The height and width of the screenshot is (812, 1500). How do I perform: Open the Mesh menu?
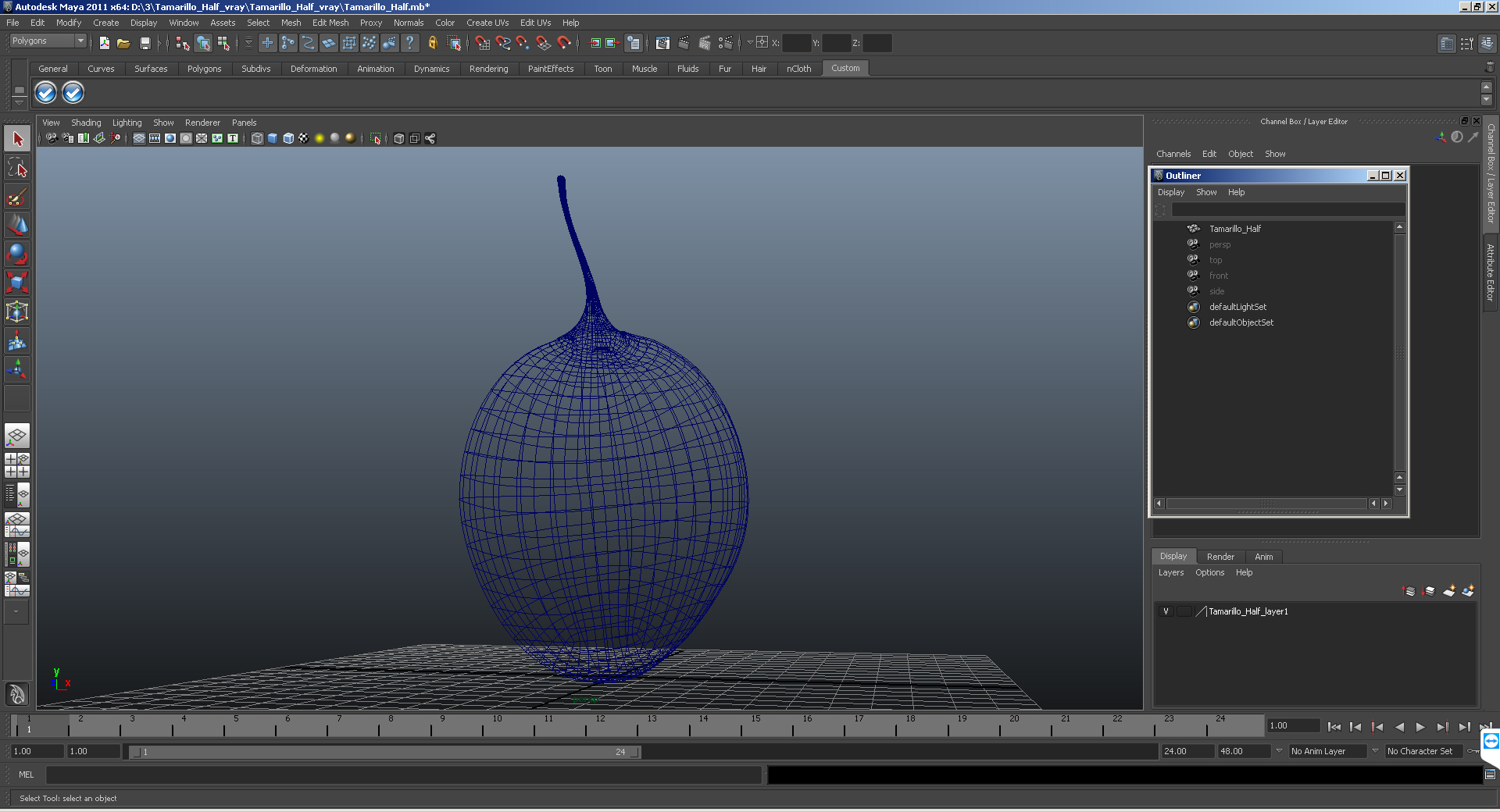point(291,23)
